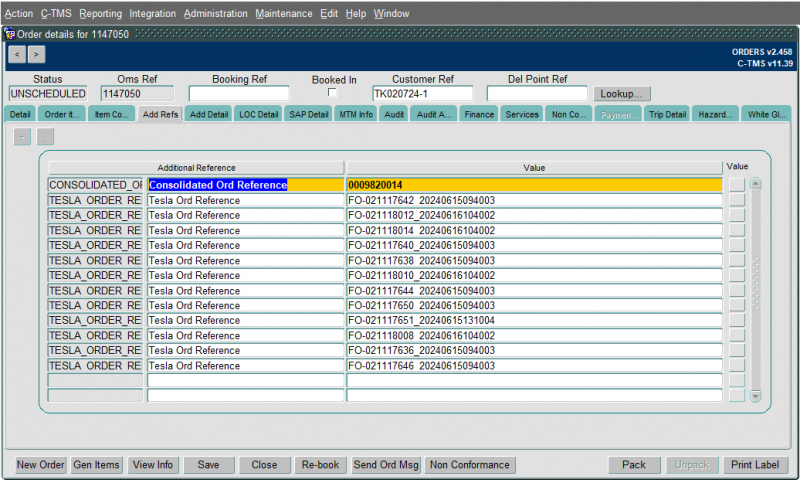Open the Help menu
This screenshot has width=800, height=483.
tap(356, 14)
